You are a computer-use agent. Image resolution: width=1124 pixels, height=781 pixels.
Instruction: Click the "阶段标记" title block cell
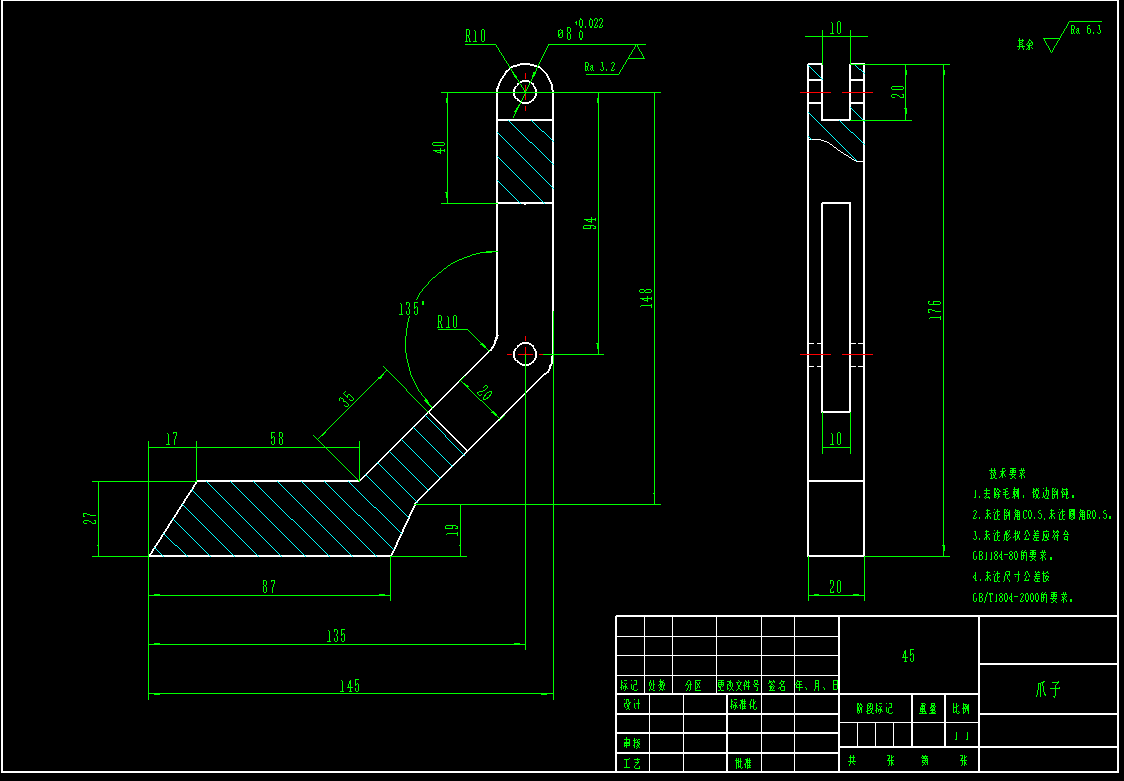click(875, 709)
